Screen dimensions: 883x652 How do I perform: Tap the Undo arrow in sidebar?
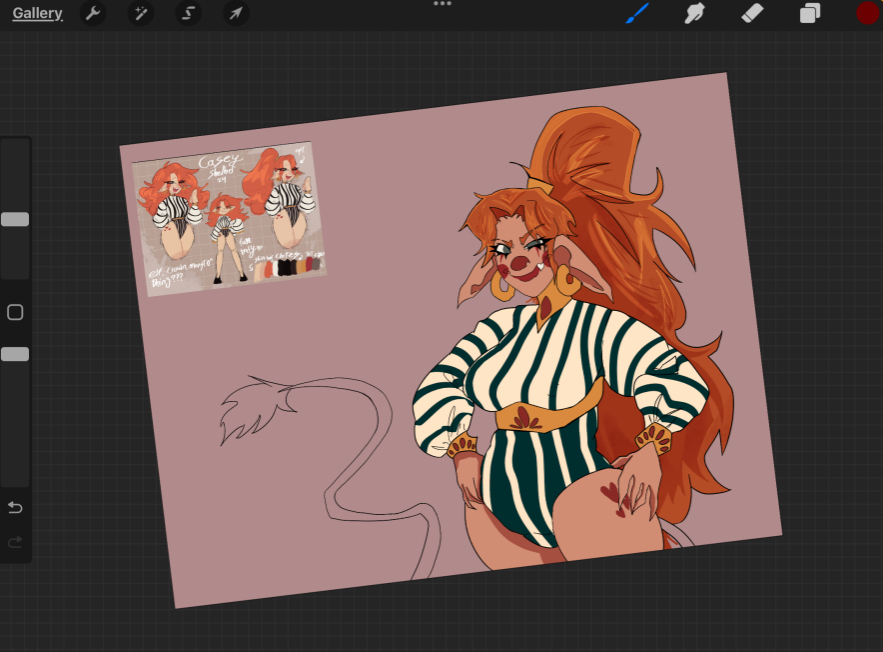15,508
